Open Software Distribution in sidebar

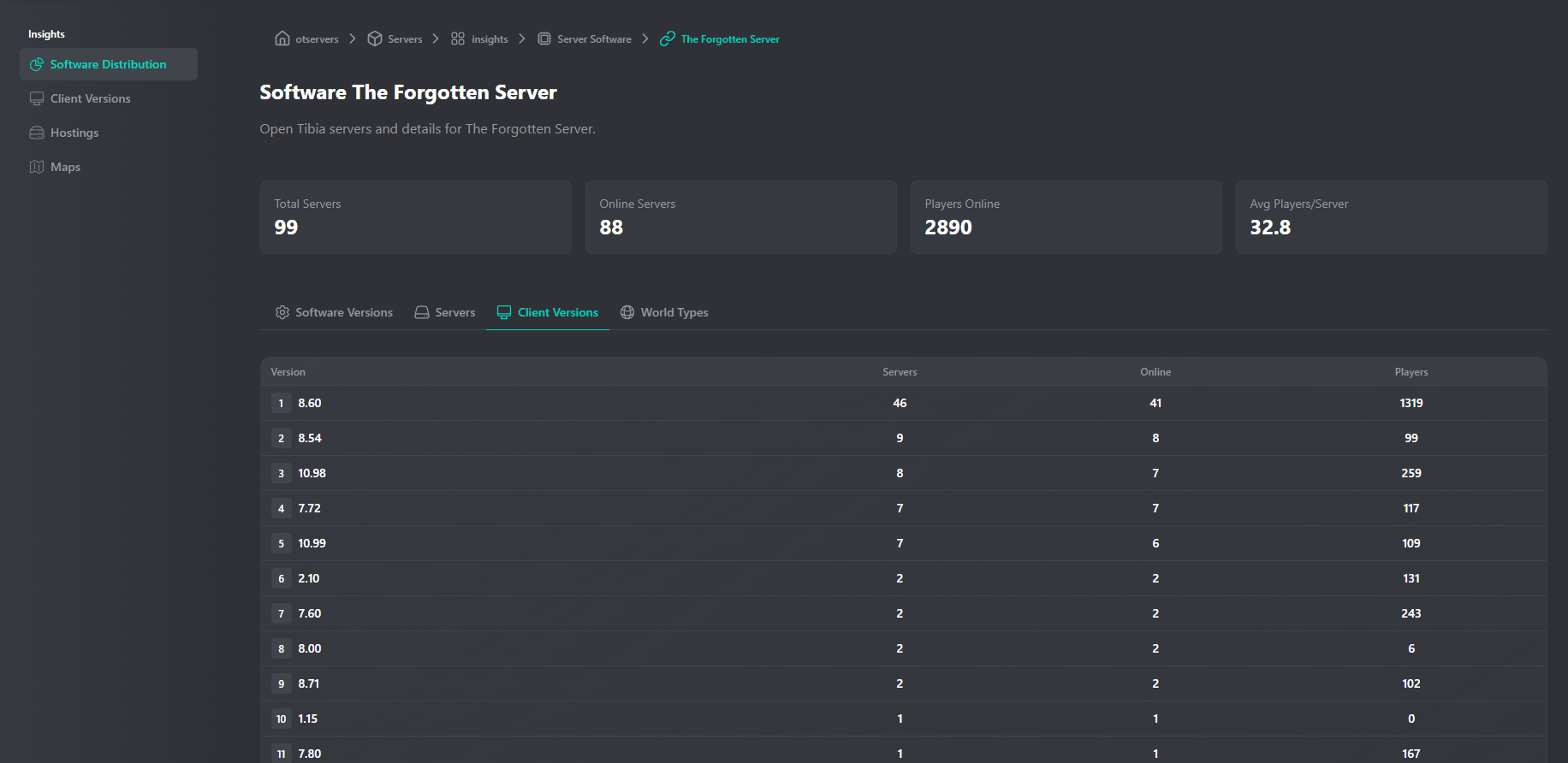[109, 64]
